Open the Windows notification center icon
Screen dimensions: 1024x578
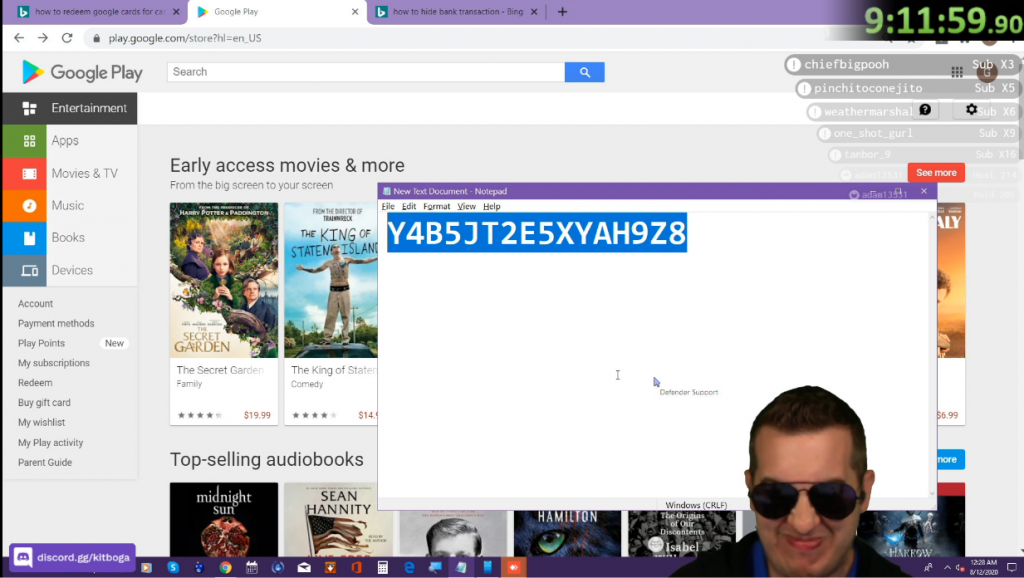(x=1012, y=567)
